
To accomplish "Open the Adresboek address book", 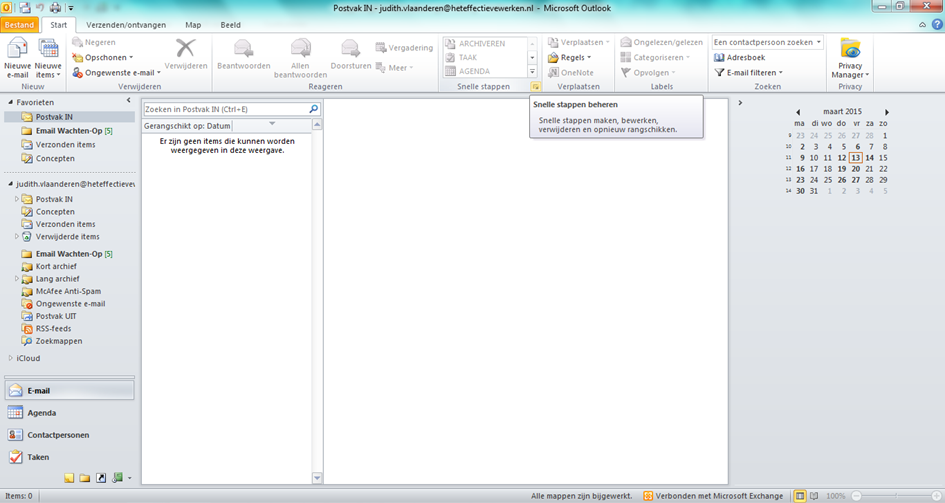I will click(739, 57).
